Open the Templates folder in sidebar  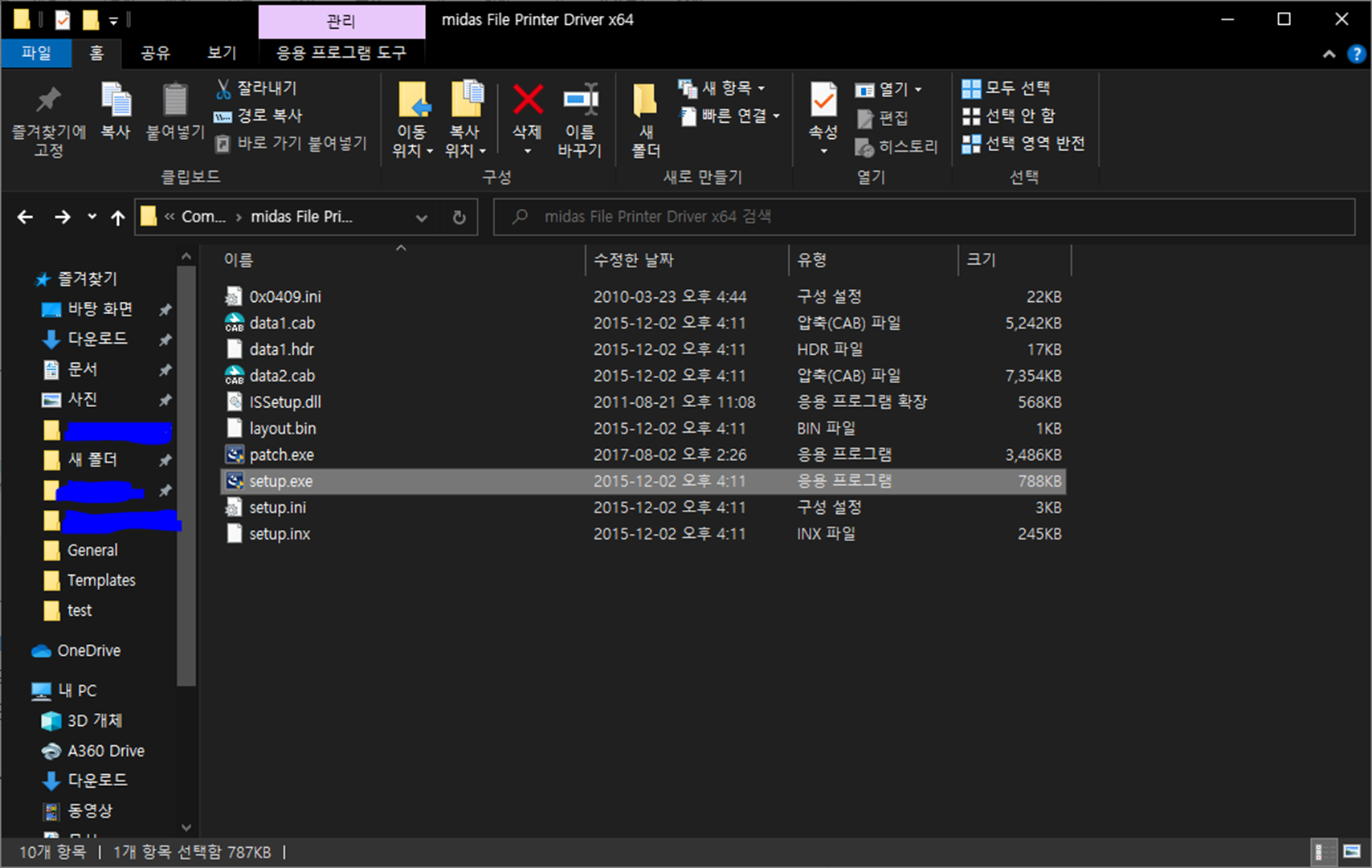click(101, 581)
